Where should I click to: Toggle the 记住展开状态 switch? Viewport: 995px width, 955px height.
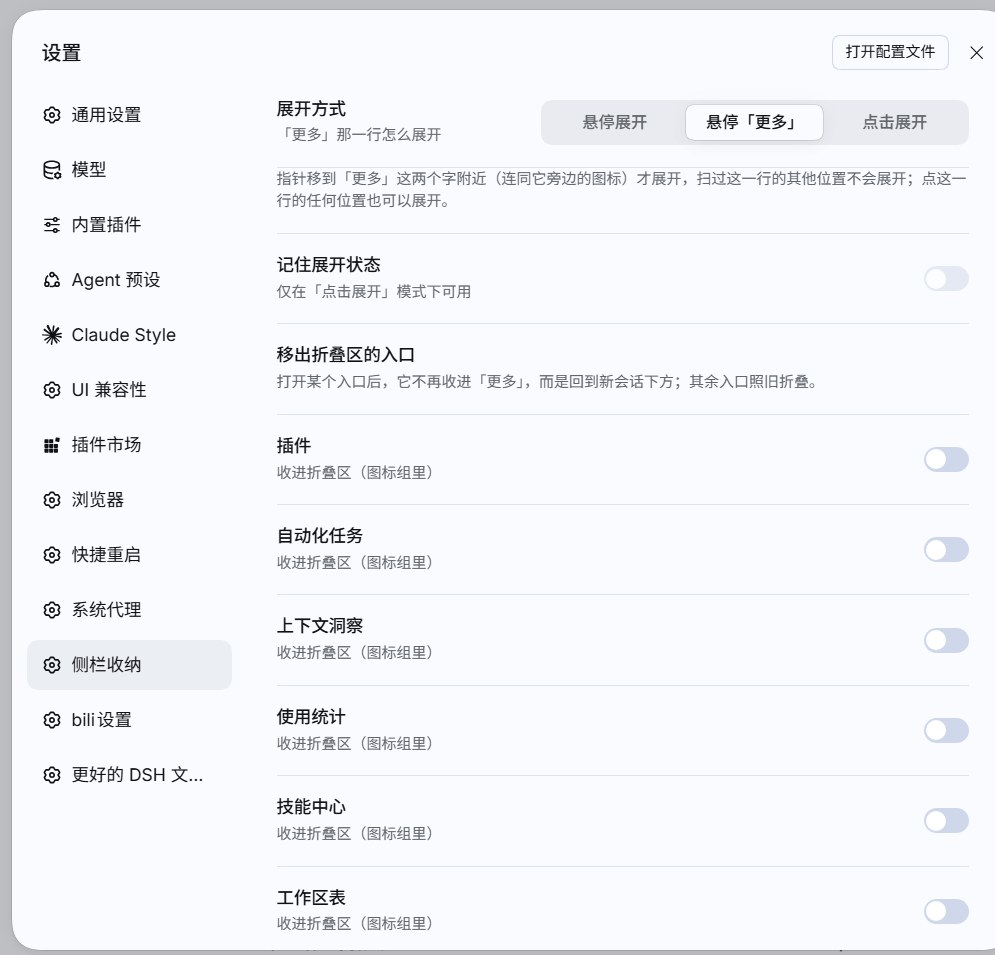[x=946, y=279]
